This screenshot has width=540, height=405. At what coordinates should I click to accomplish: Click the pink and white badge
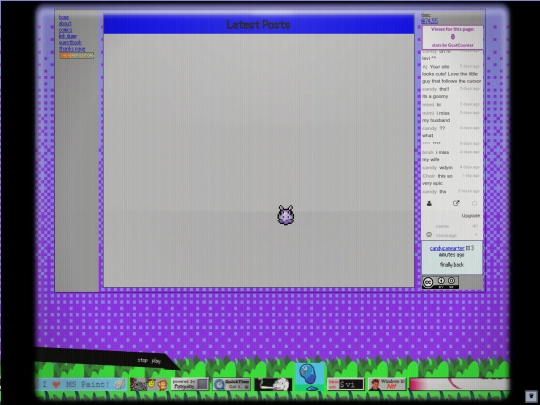click(459, 384)
